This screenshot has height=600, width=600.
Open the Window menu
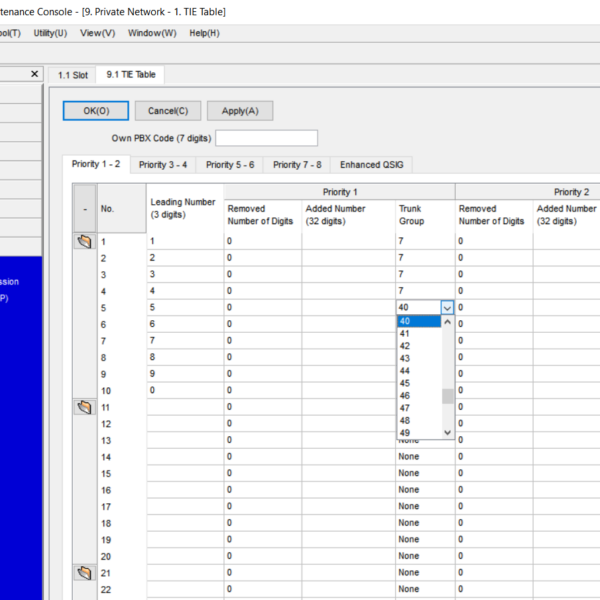152,33
